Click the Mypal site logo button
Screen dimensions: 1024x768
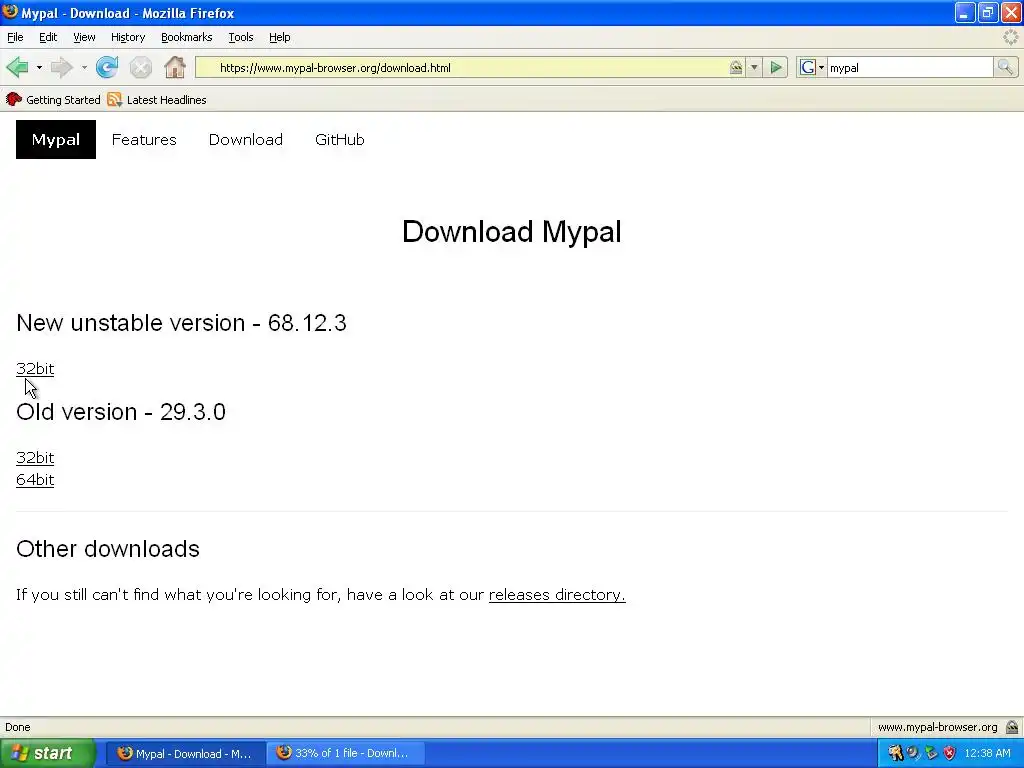click(56, 139)
